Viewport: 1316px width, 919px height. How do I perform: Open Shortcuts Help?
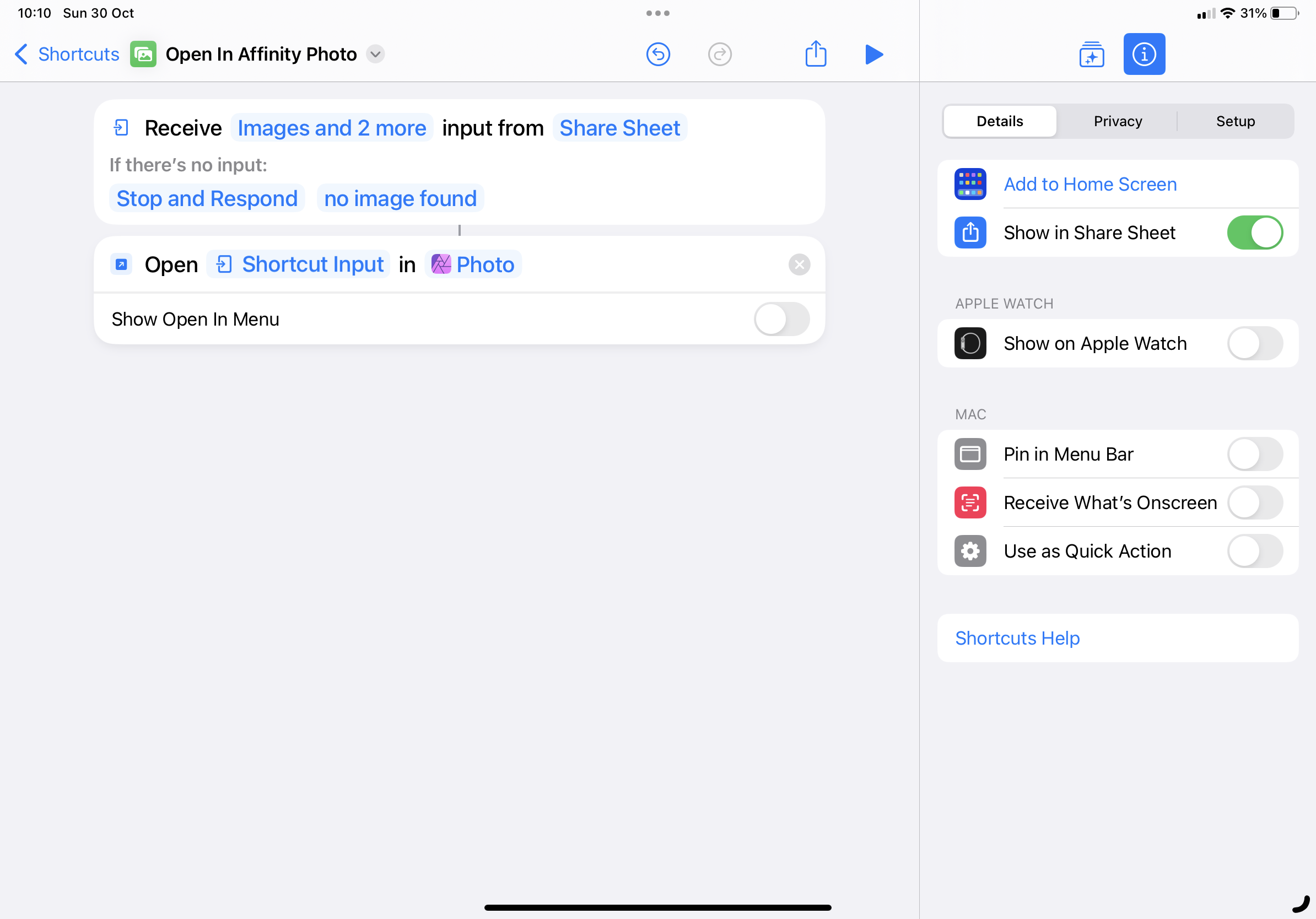tap(1117, 637)
